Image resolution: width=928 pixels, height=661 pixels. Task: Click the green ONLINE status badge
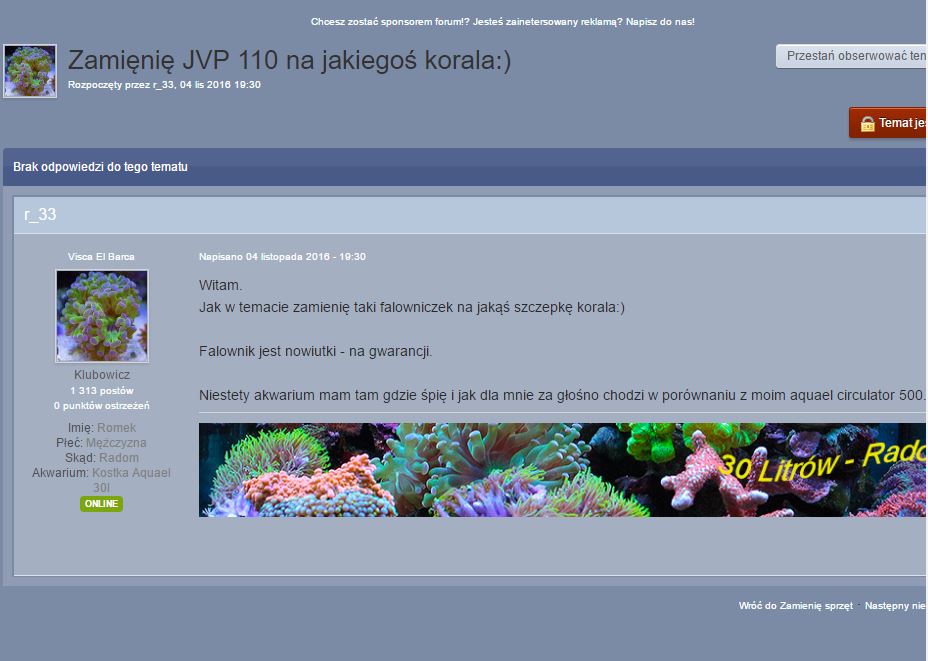point(101,504)
